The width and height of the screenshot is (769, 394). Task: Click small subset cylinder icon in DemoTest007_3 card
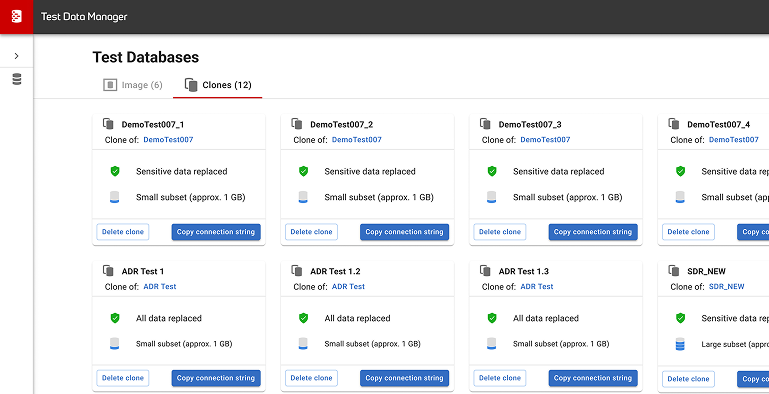(x=492, y=197)
